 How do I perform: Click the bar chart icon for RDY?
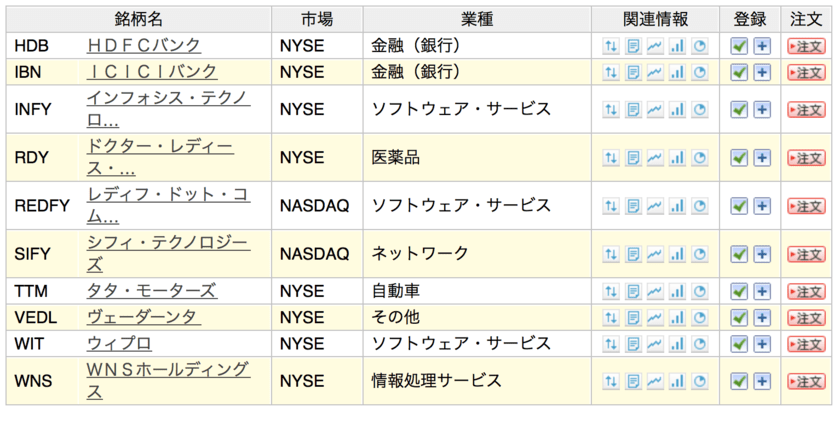(677, 158)
